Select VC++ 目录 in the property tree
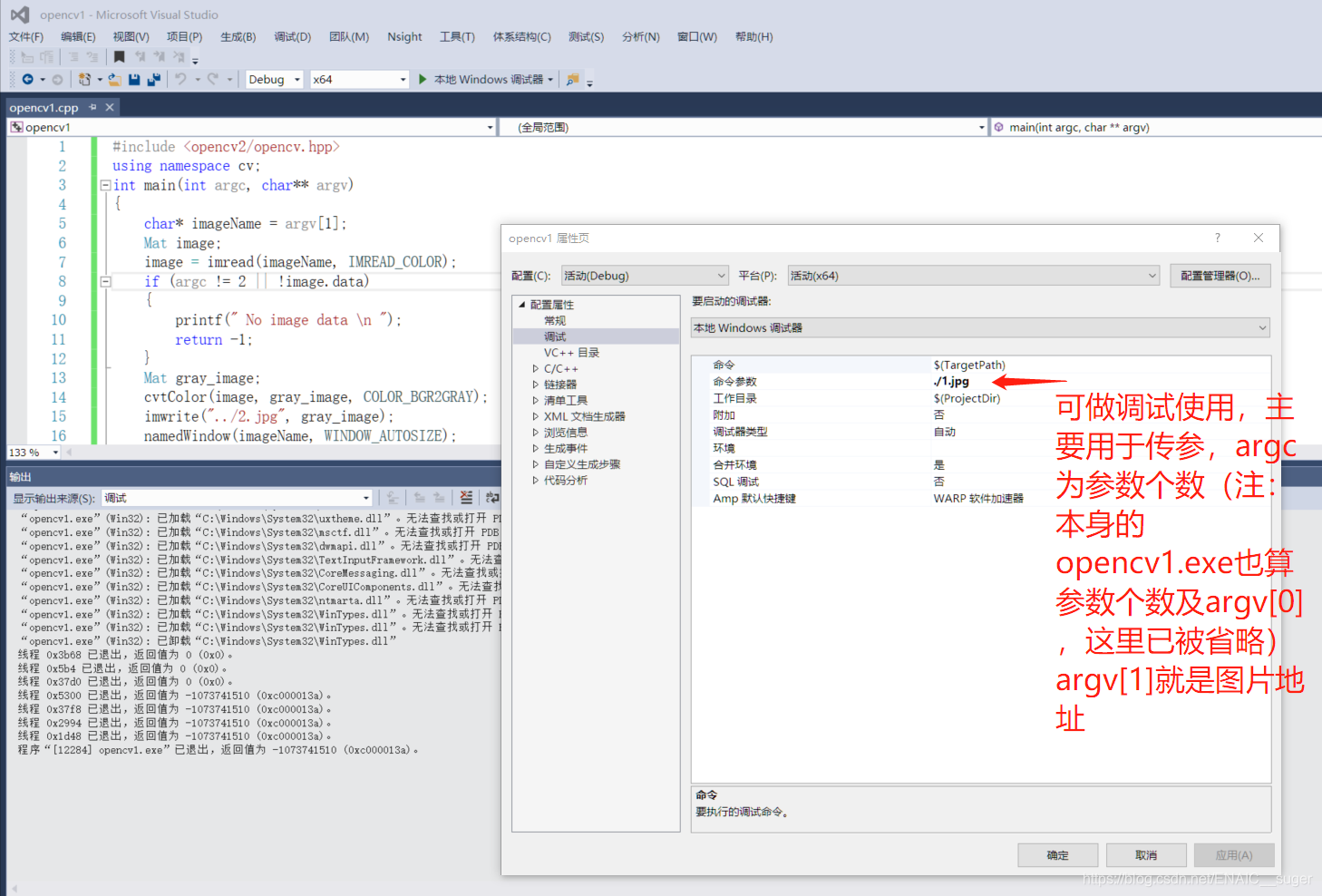The image size is (1322, 896). [571, 353]
